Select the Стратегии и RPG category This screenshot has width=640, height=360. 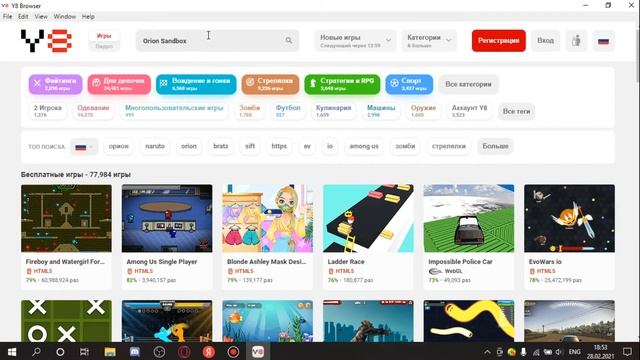pyautogui.click(x=342, y=84)
